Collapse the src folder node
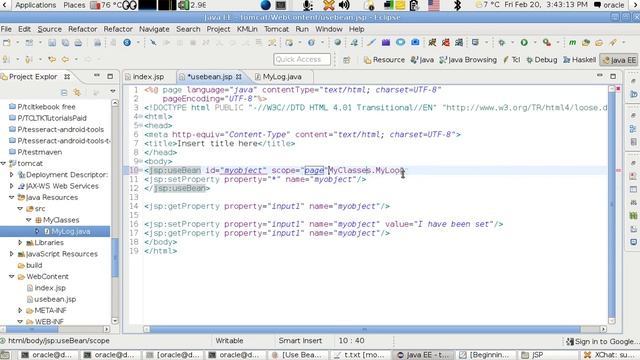The height and width of the screenshot is (360, 640). [20, 209]
